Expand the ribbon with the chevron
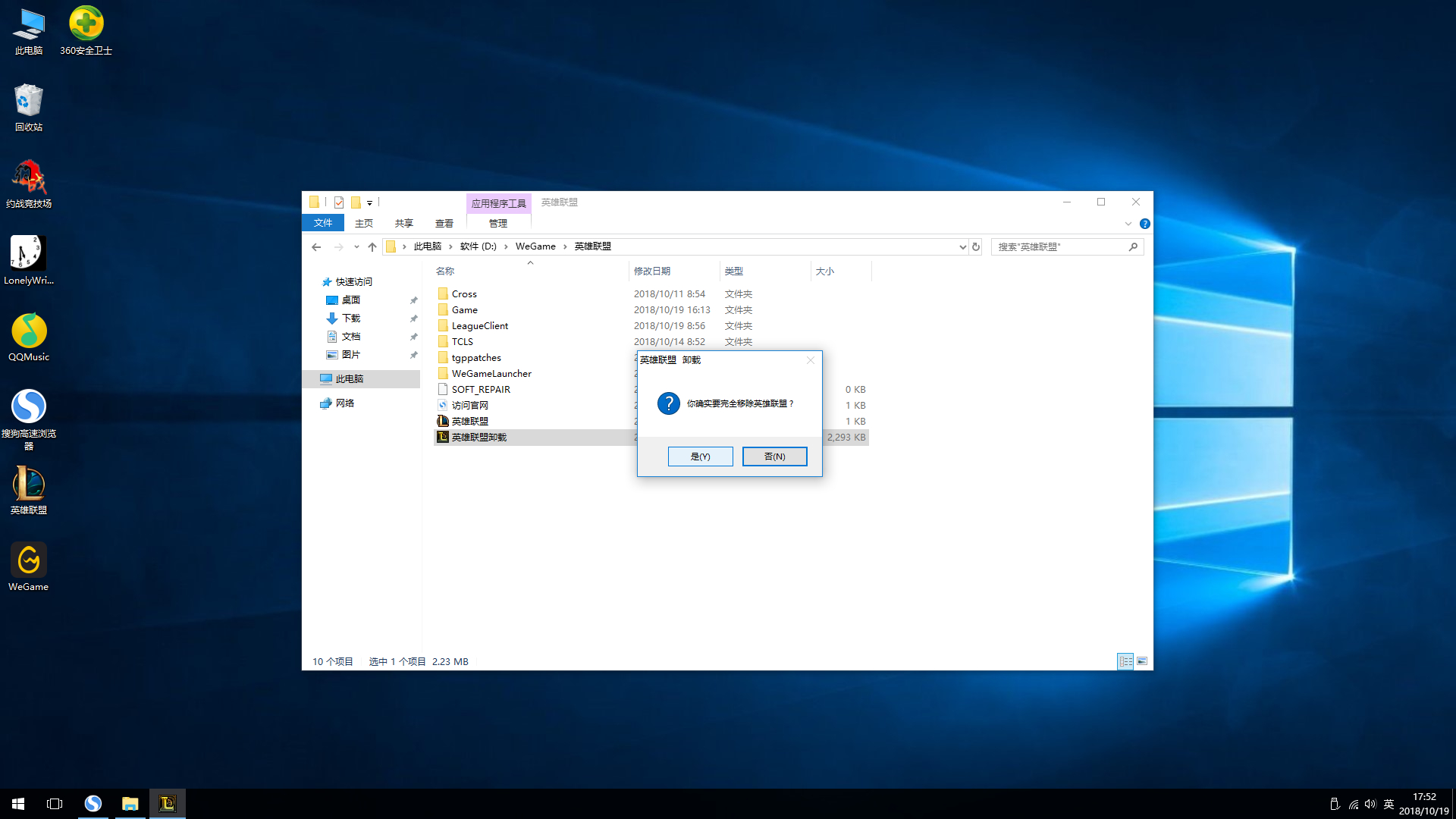 coord(1128,224)
